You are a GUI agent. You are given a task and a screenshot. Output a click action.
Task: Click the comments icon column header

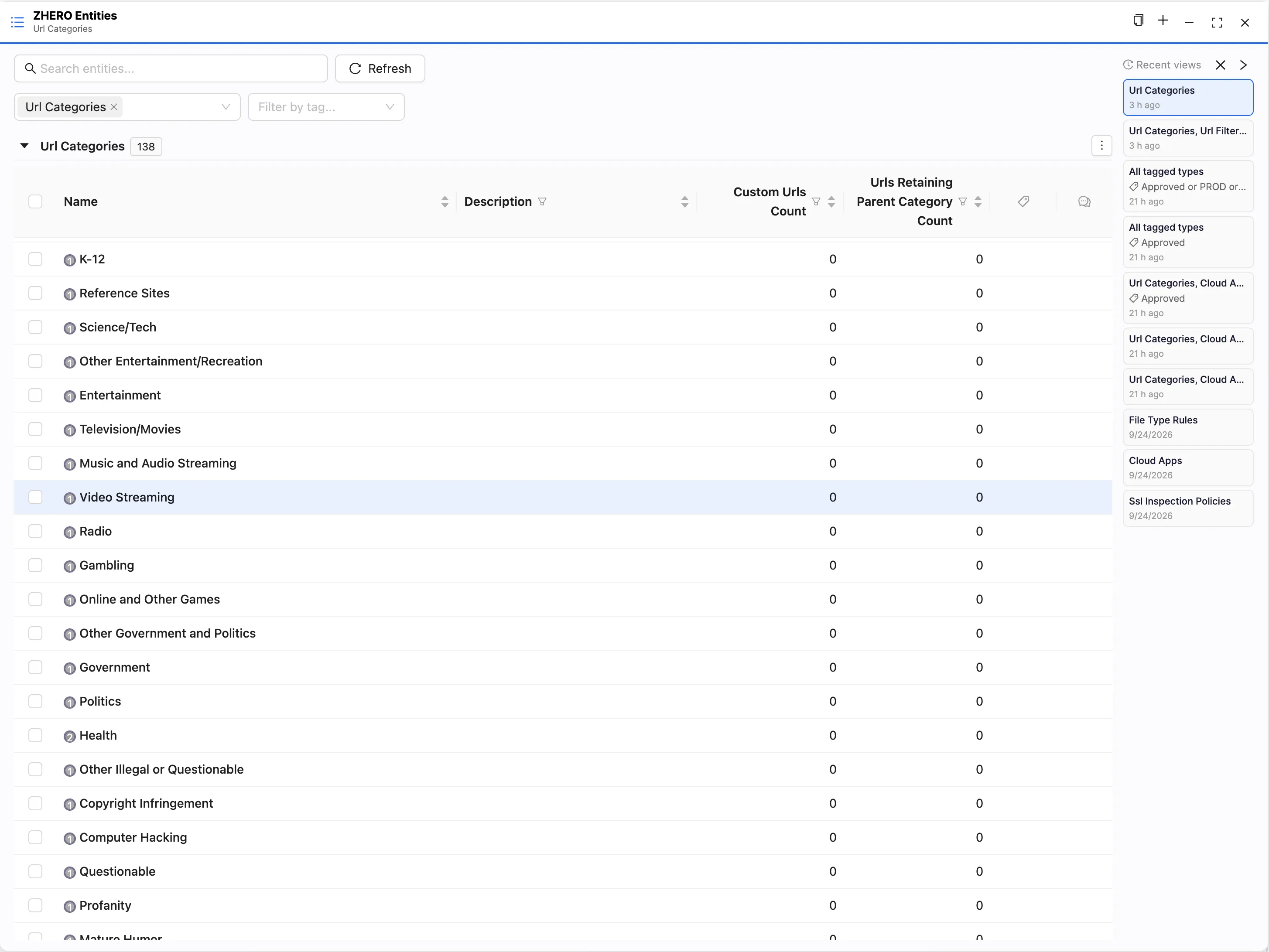pos(1084,201)
